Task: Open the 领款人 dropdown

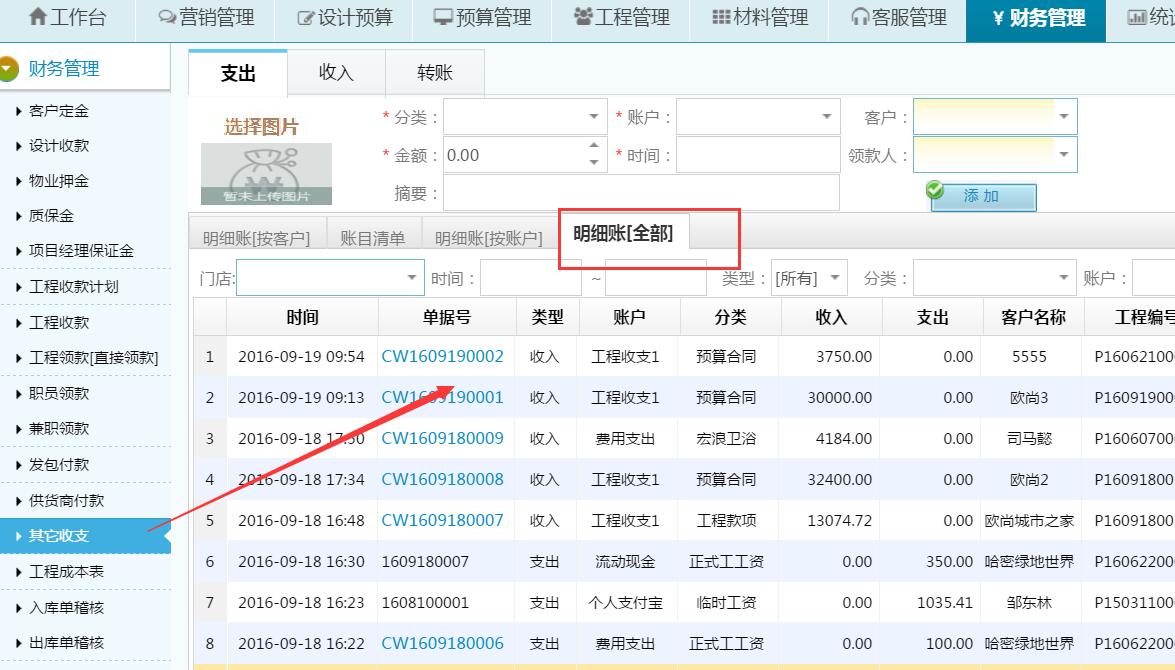Action: tap(1063, 155)
